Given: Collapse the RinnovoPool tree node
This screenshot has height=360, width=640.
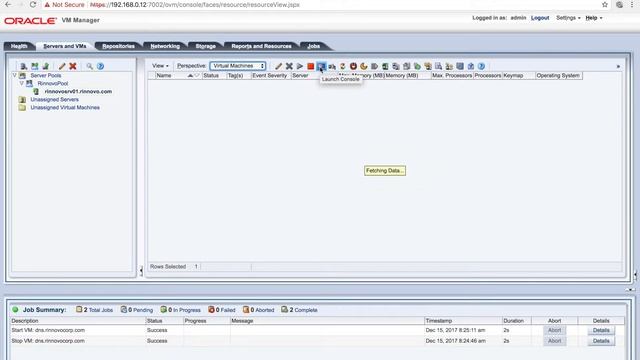Looking at the screenshot, I should pos(22,83).
